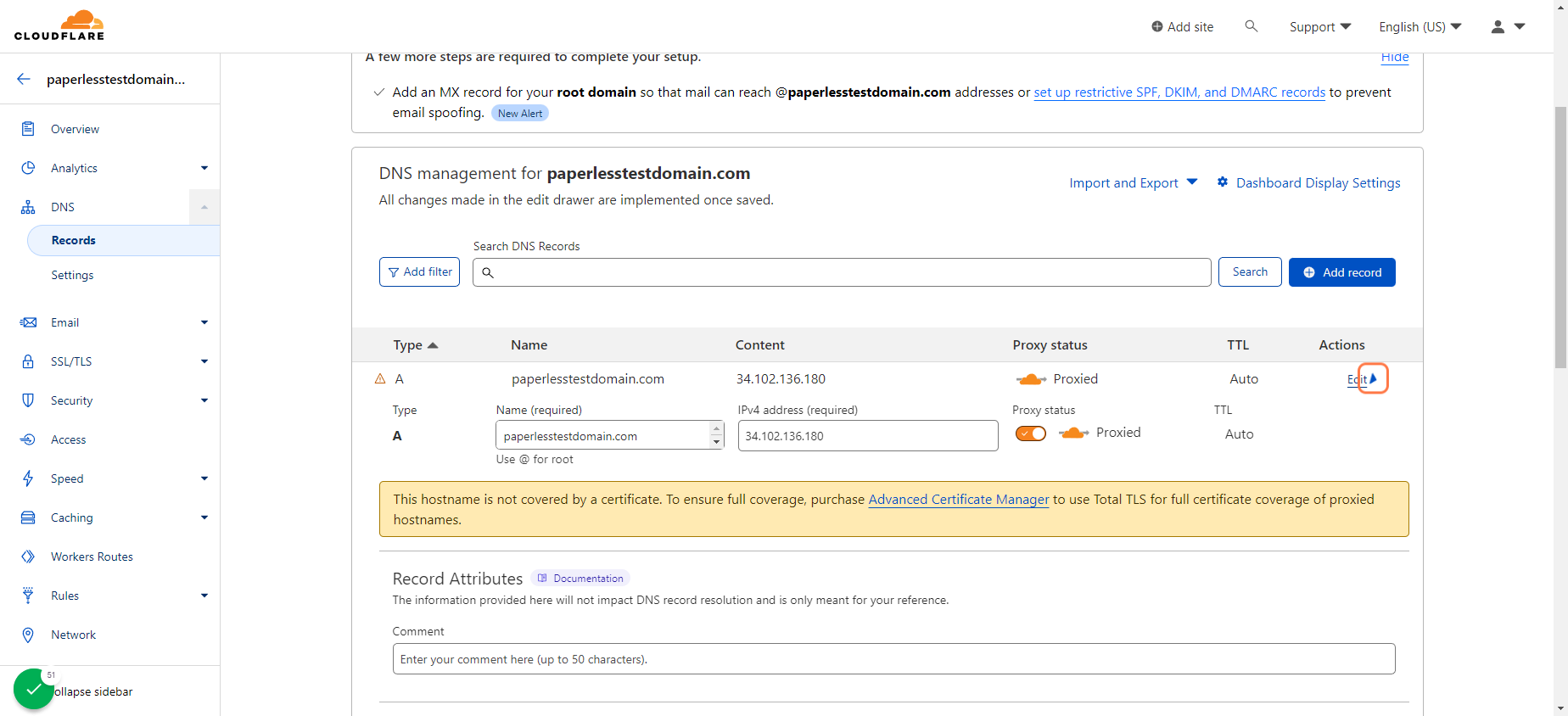This screenshot has height=716, width=1568.
Task: Open Advanced Certificate Manager link
Action: coord(958,500)
